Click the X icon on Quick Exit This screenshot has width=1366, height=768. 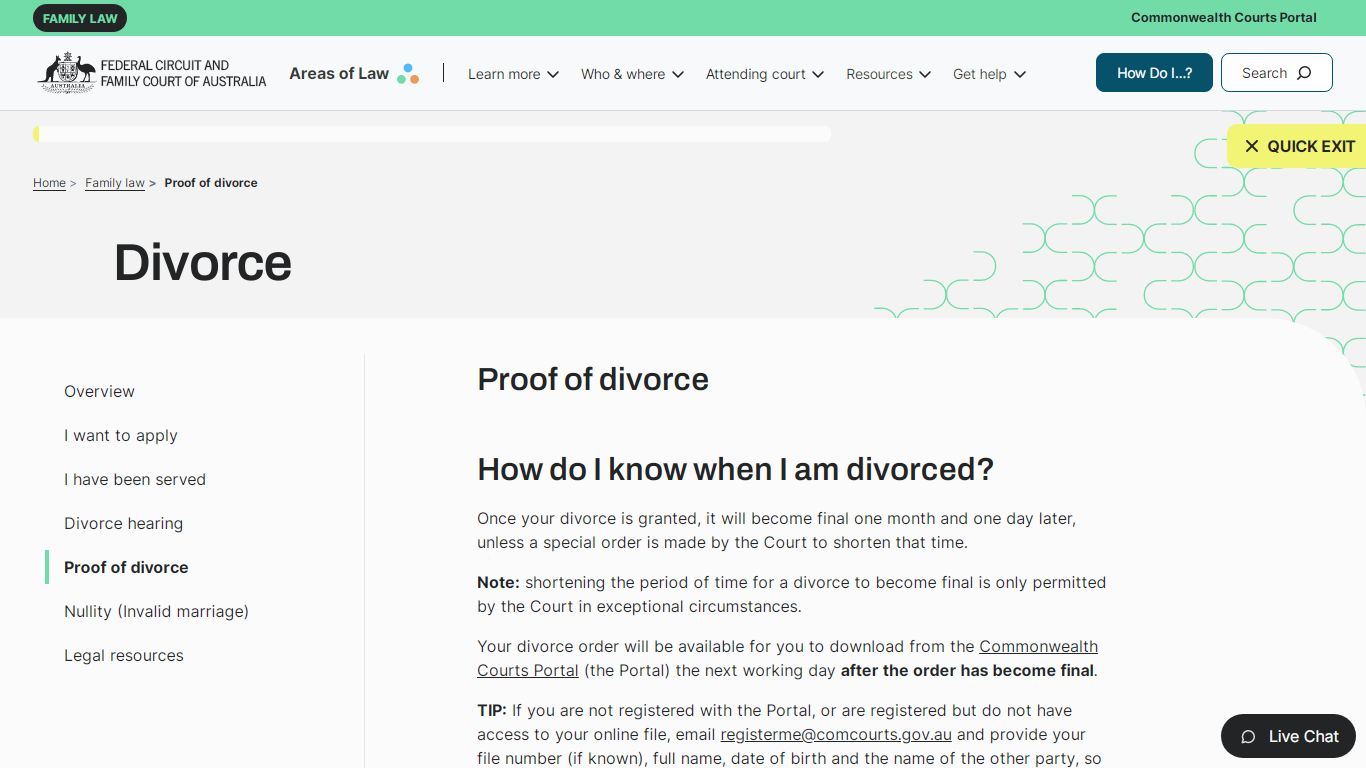pyautogui.click(x=1251, y=146)
